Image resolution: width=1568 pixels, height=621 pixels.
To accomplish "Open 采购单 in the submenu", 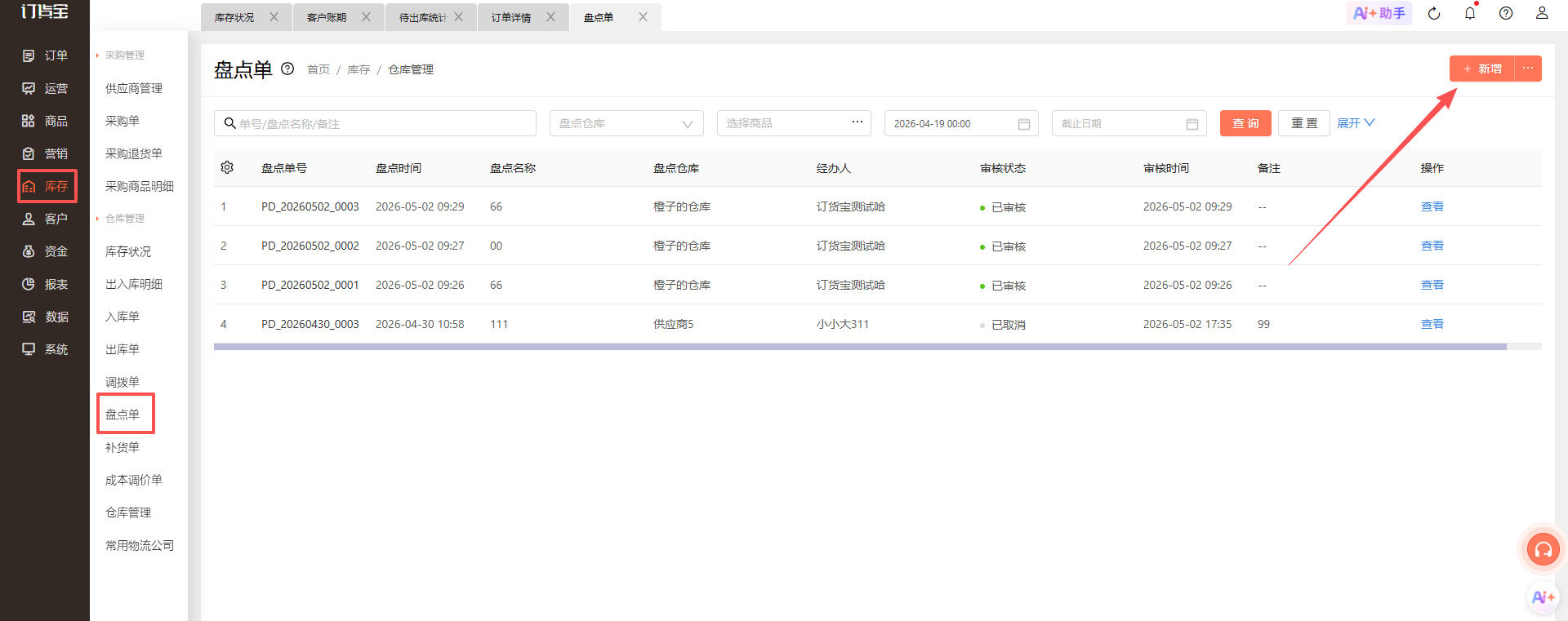I will pos(122,121).
